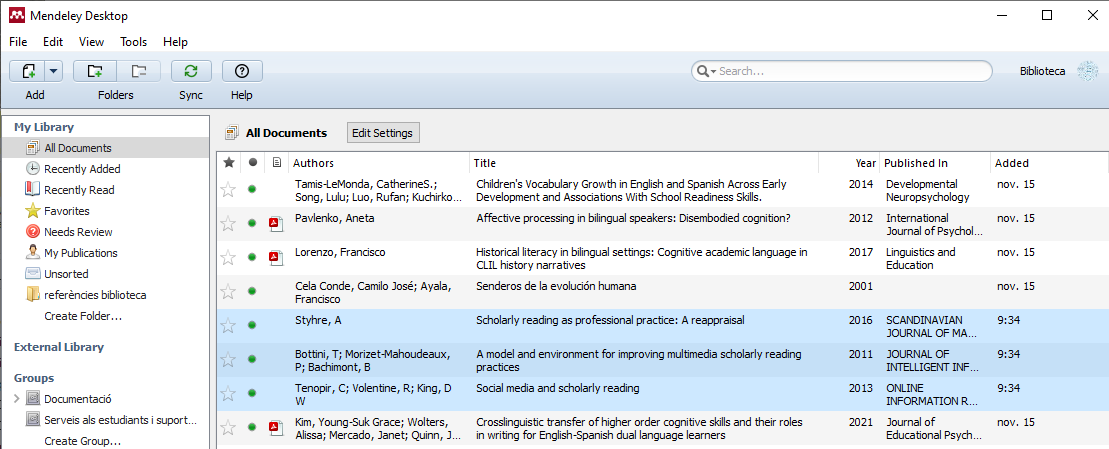The width and height of the screenshot is (1109, 449).
Task: Toggle favorite star for Cela Conde row
Action: click(228, 291)
